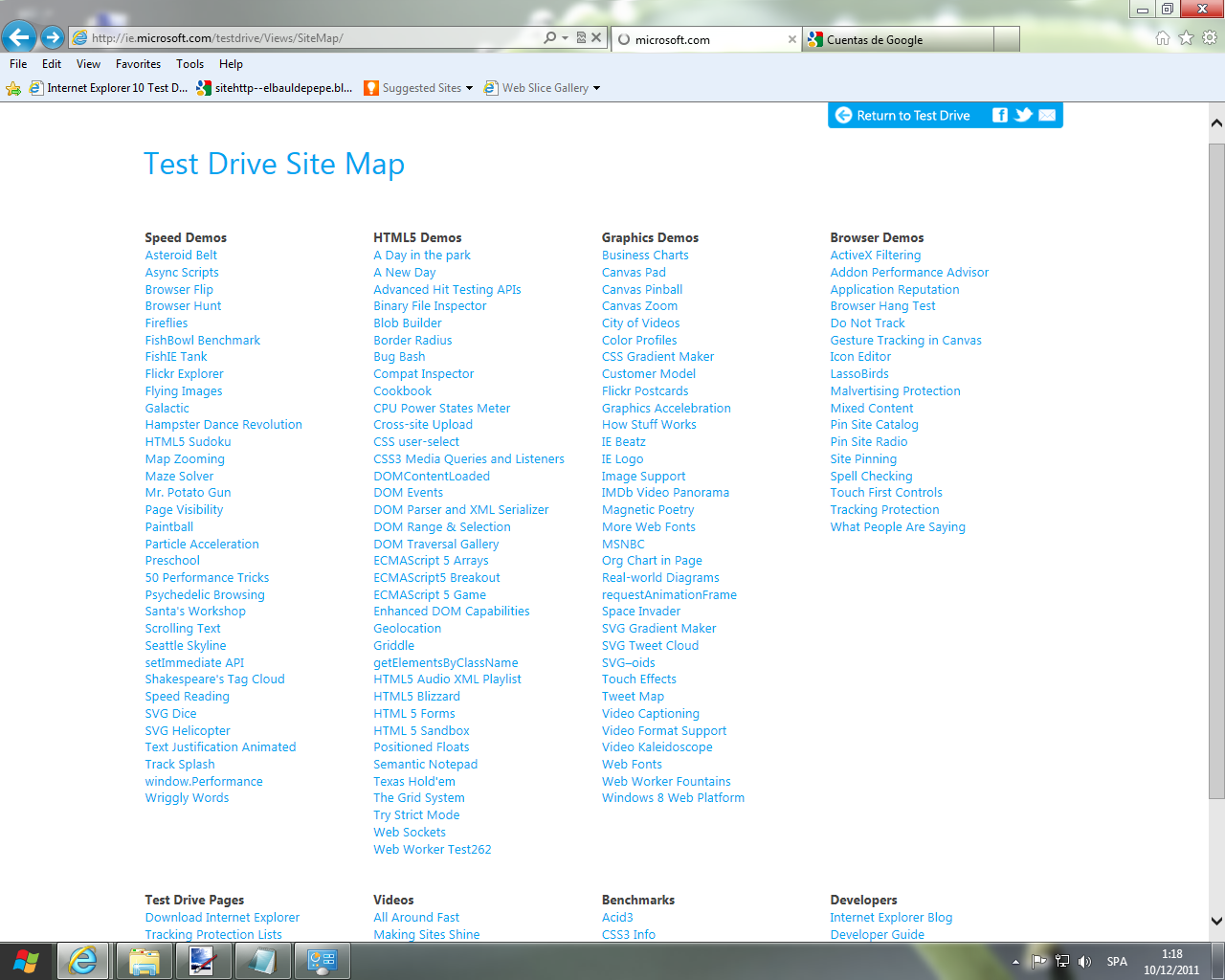Click Add to Favorites bar star icon
Image resolution: width=1225 pixels, height=980 pixels.
[x=13, y=88]
